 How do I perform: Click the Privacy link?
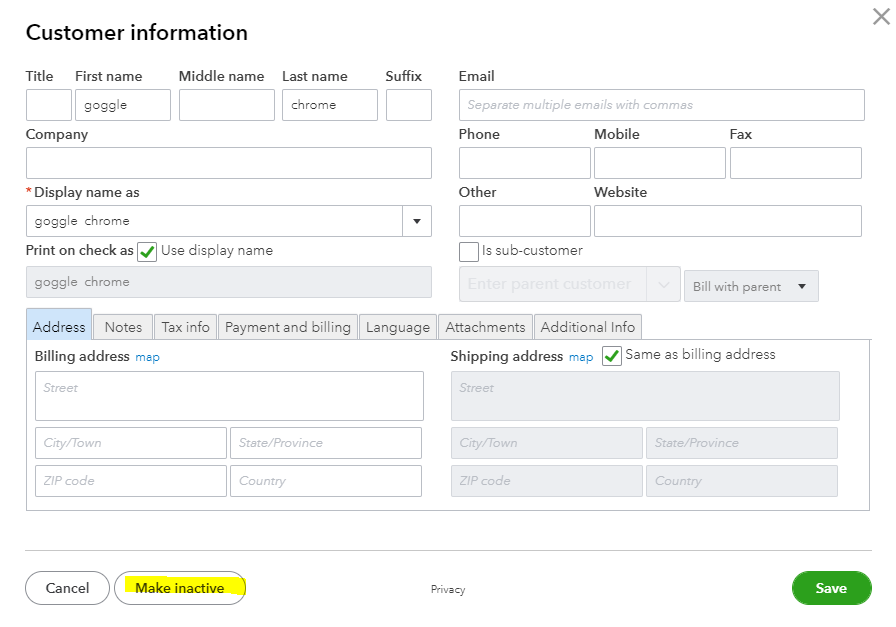[x=448, y=589]
